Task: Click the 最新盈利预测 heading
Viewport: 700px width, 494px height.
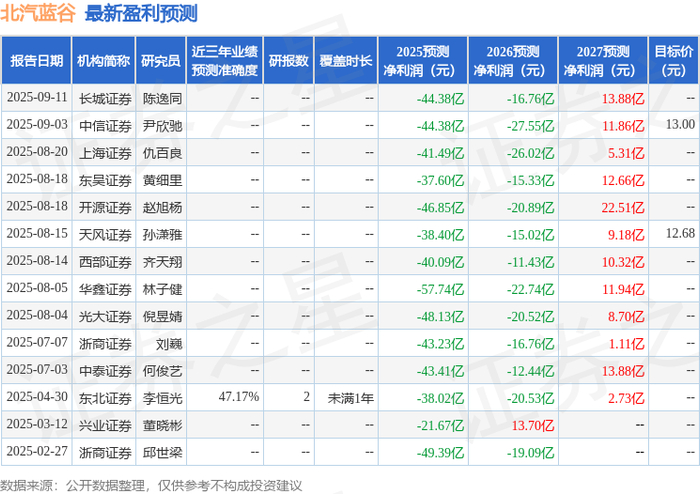Action: [141, 13]
